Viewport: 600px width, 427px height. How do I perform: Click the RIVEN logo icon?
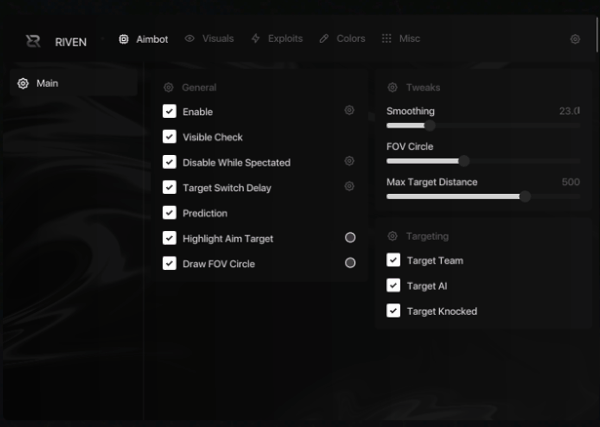click(33, 41)
